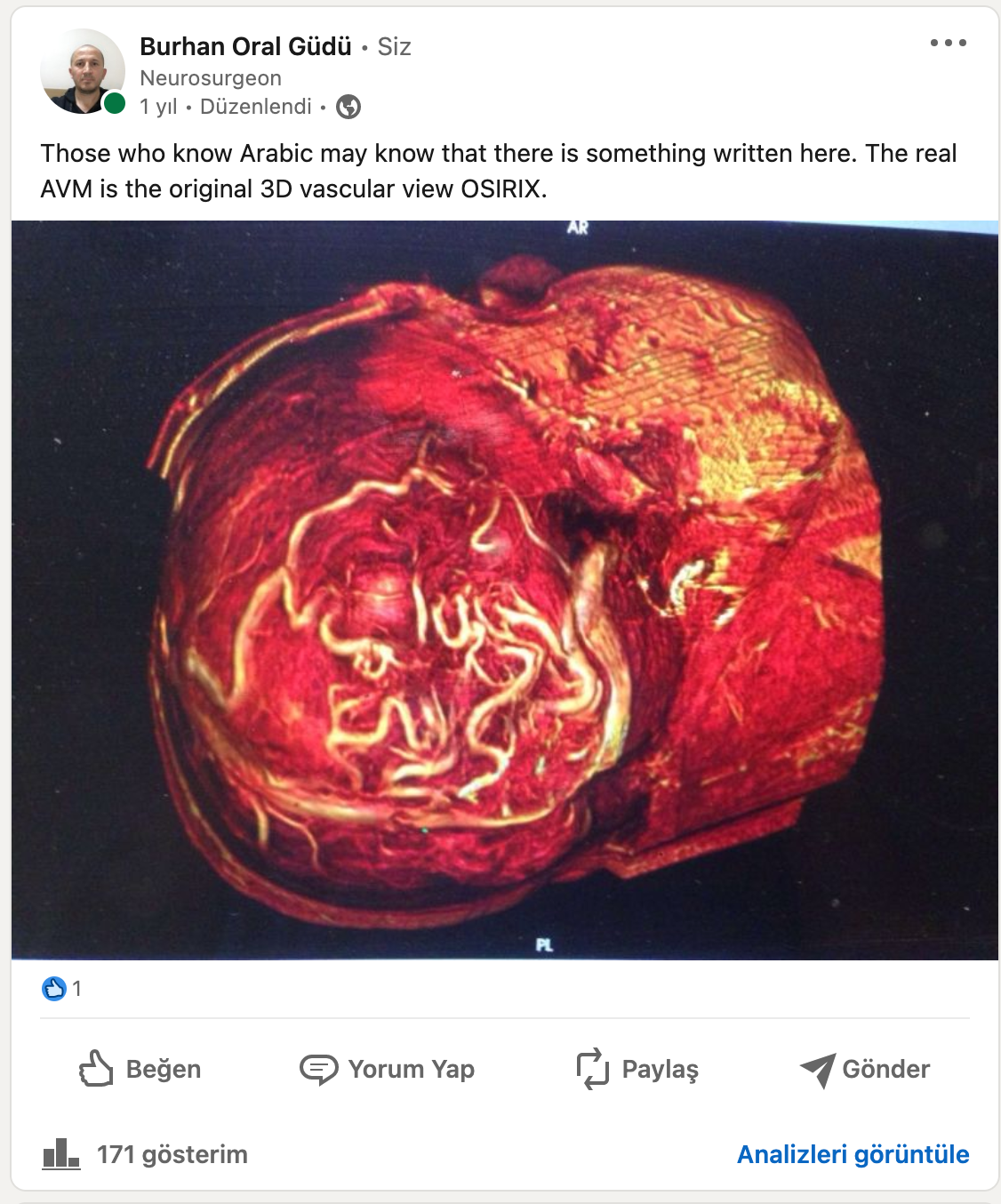Viewport: 1001px width, 1204px height.
Task: Open the three-dot post options menu
Action: pos(948,43)
